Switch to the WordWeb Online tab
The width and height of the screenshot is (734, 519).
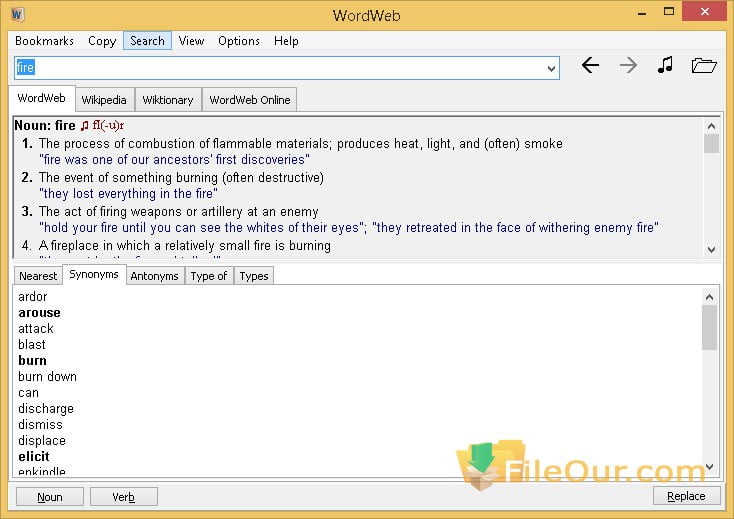click(x=250, y=100)
